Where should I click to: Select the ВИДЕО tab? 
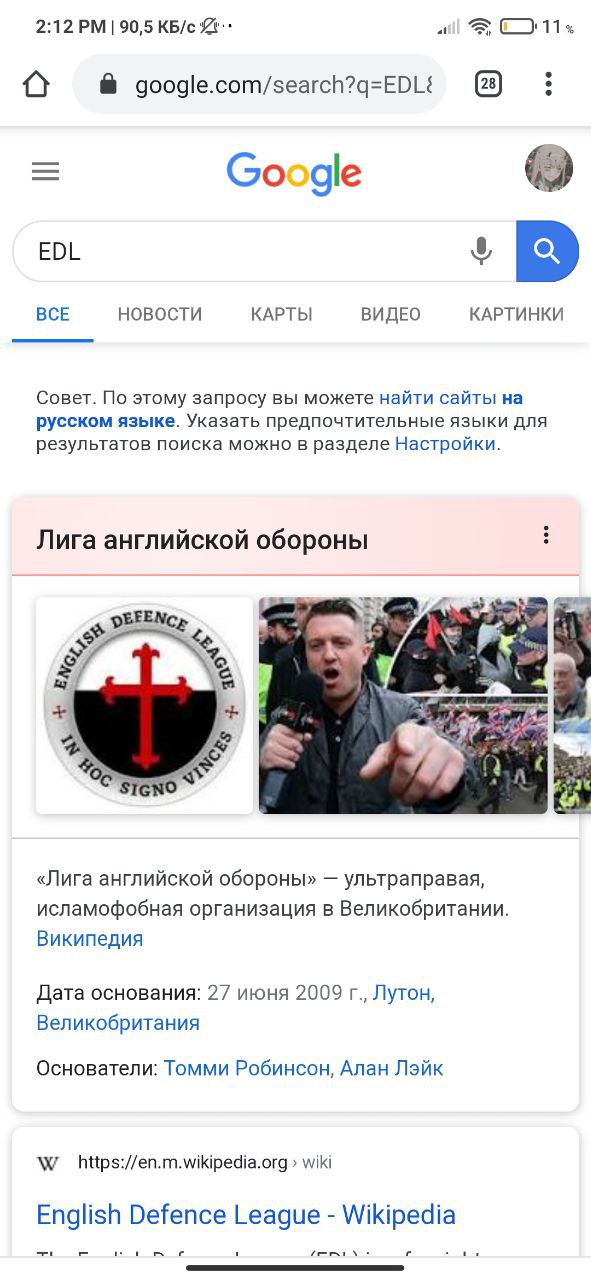point(391,314)
